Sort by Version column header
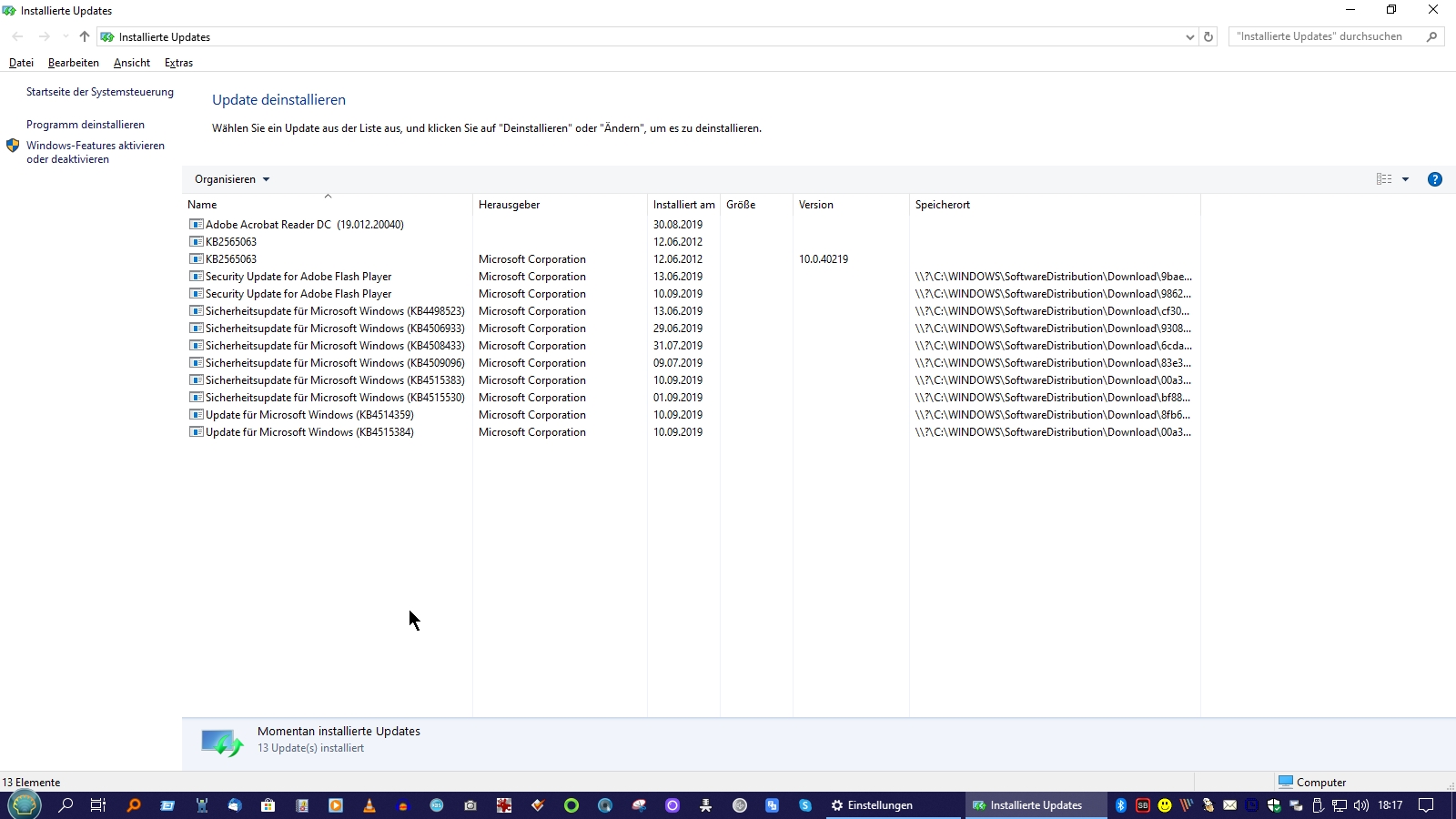The image size is (1456, 819). coord(851,205)
